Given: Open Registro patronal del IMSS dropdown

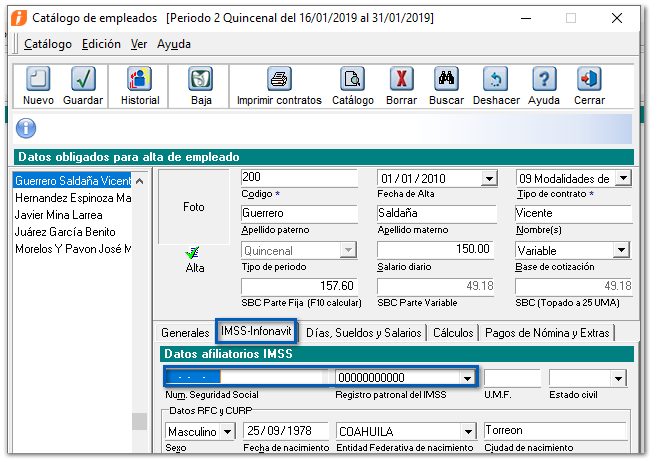Looking at the screenshot, I should [466, 378].
